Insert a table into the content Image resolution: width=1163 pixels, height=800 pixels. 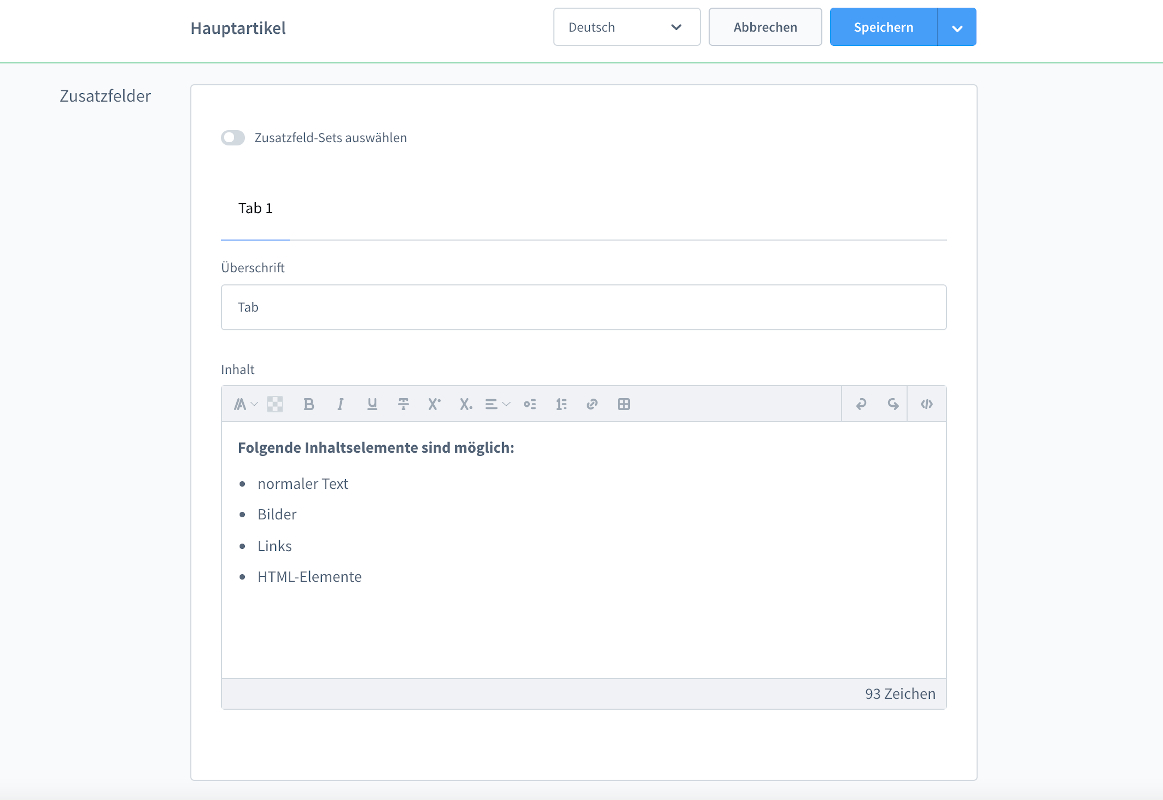tap(624, 404)
